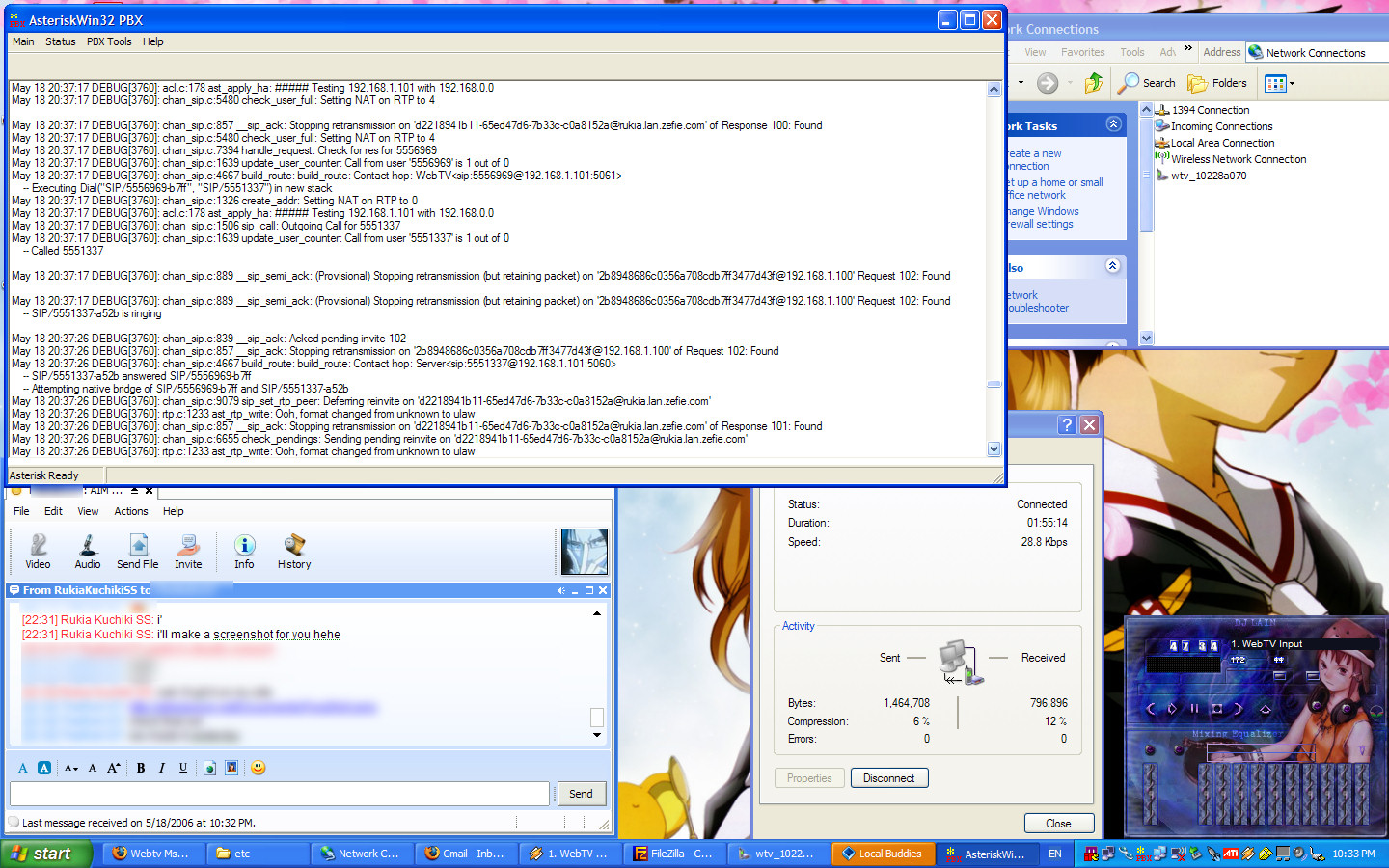Collapse the See Also panel

[1112, 266]
